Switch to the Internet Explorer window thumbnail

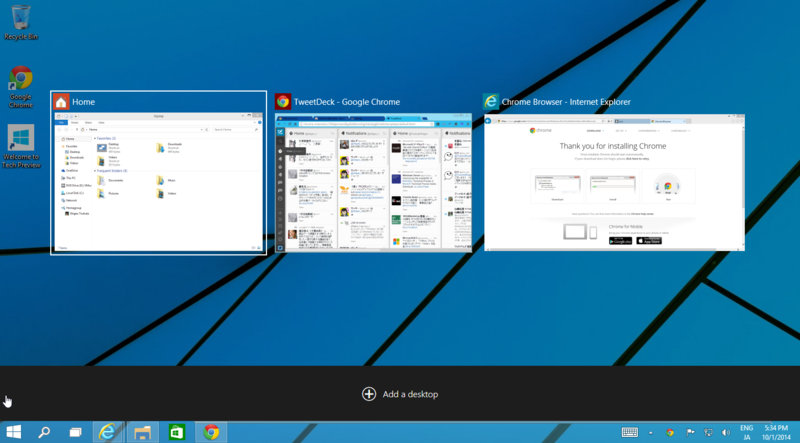pos(614,182)
